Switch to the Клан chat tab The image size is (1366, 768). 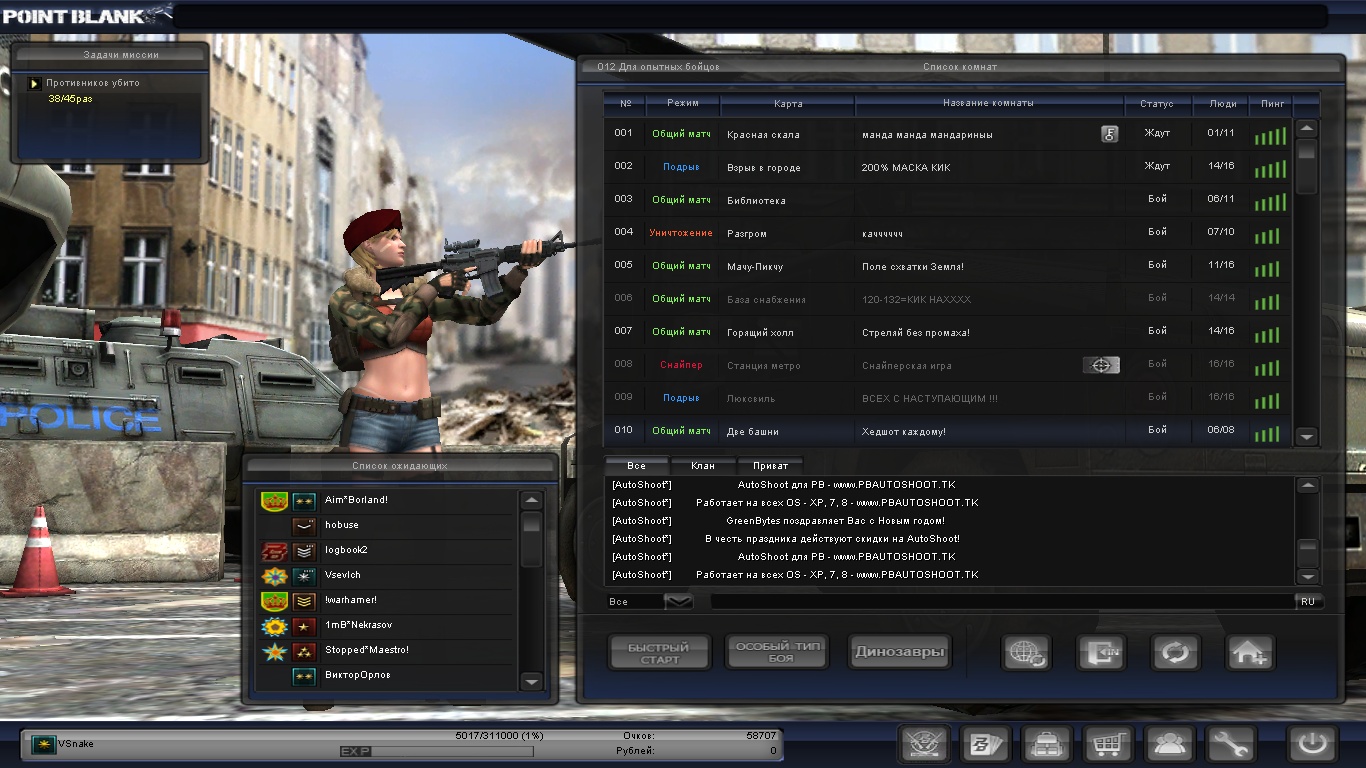pyautogui.click(x=702, y=466)
